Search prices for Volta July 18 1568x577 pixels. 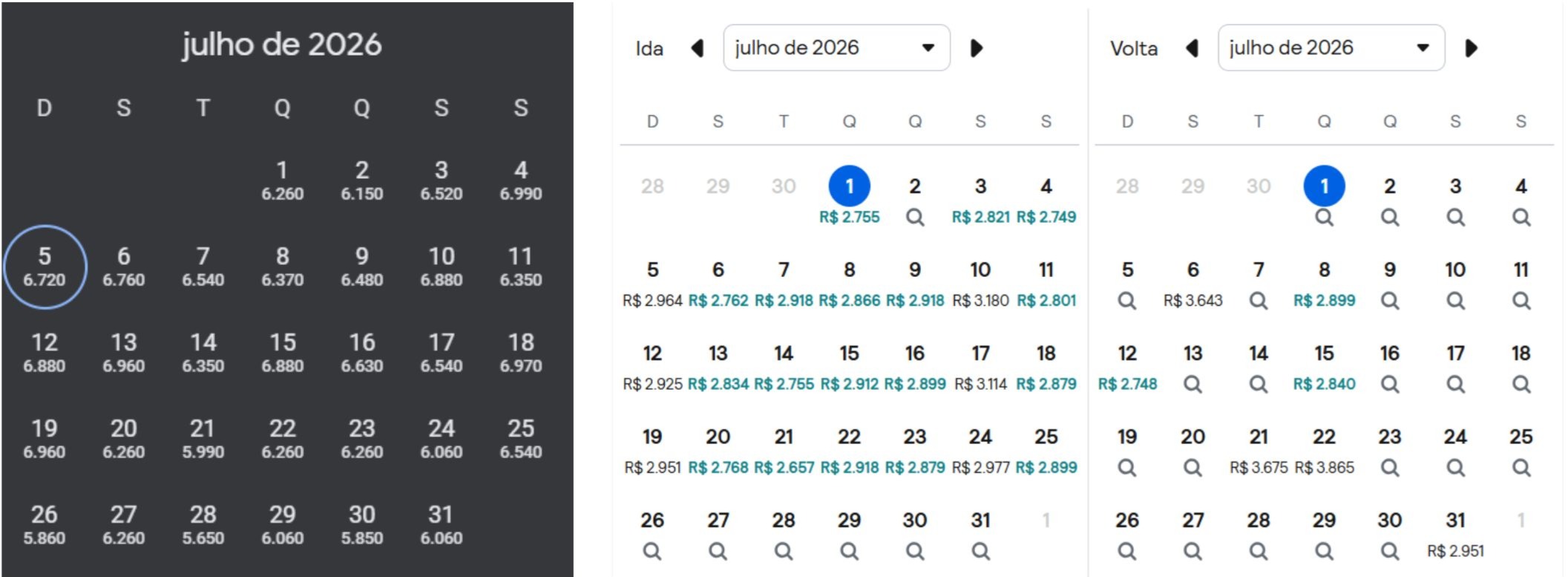click(x=1521, y=384)
